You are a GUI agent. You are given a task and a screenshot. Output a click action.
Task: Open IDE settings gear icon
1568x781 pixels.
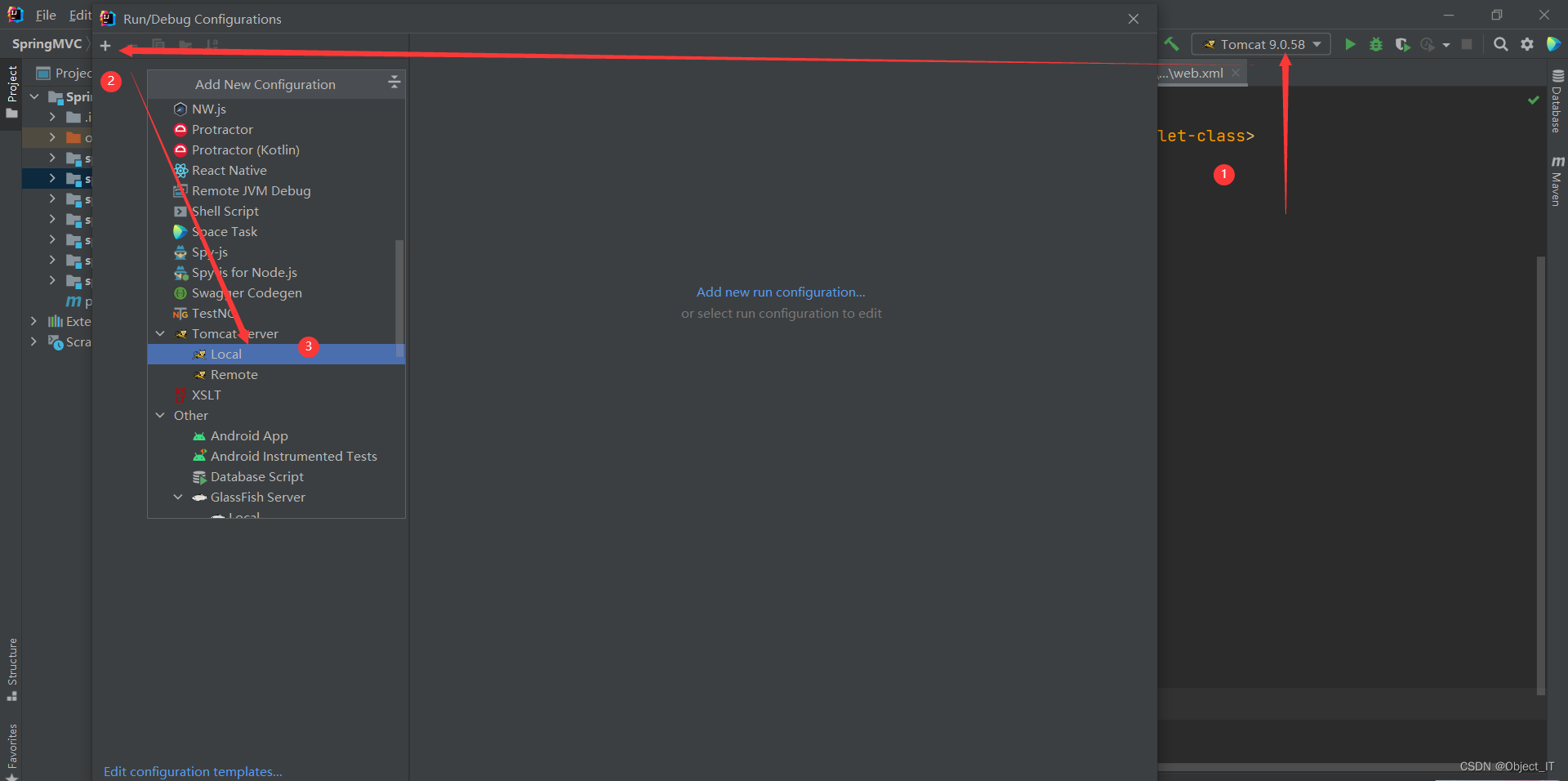click(x=1526, y=44)
